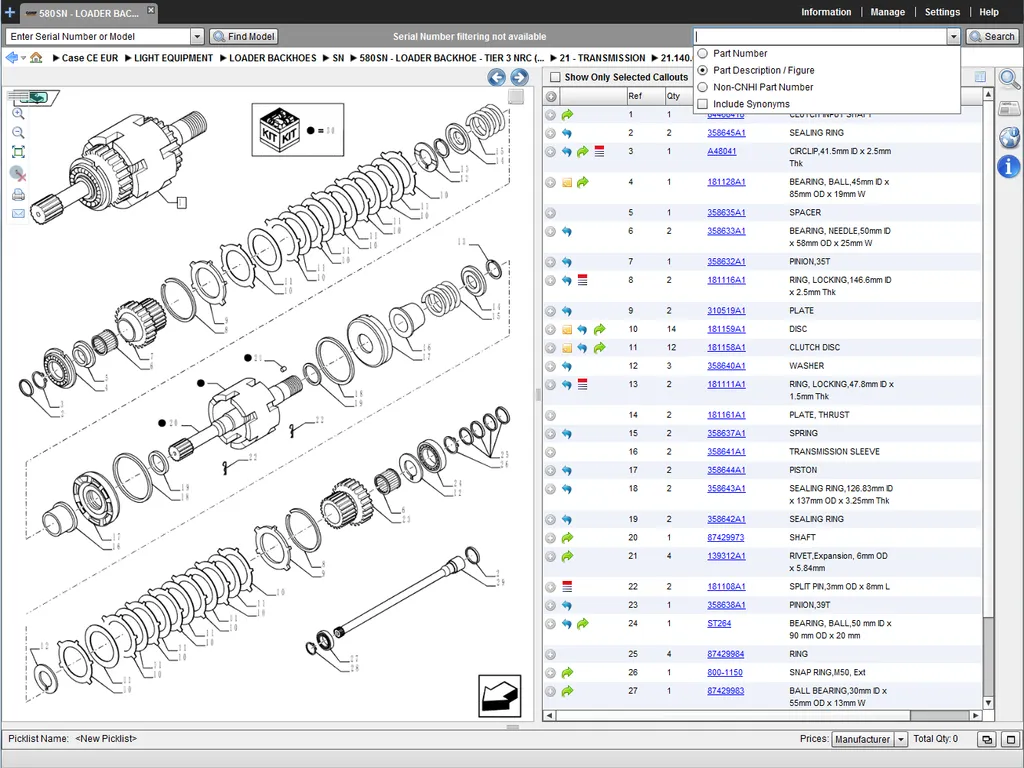
Task: Zoom in on the parts diagram
Action: tap(18, 114)
